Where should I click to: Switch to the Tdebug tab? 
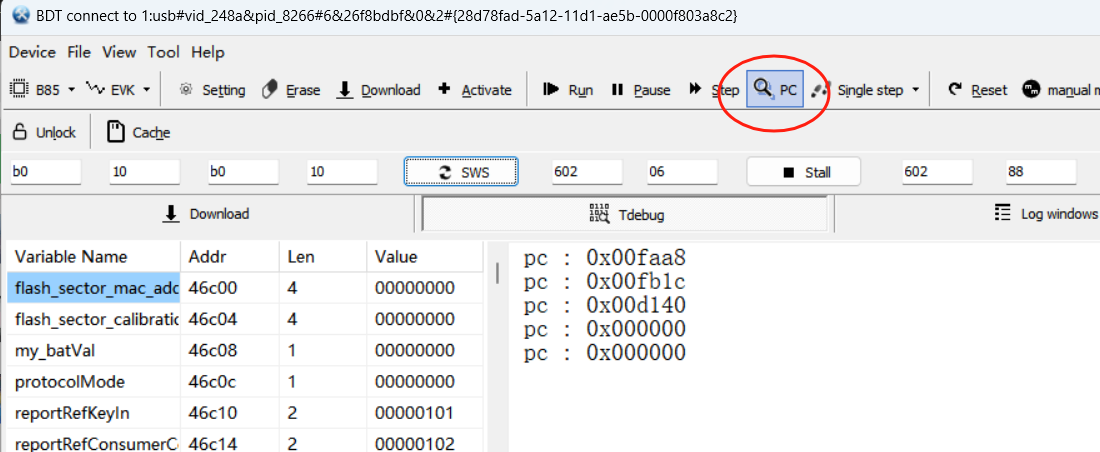(627, 214)
